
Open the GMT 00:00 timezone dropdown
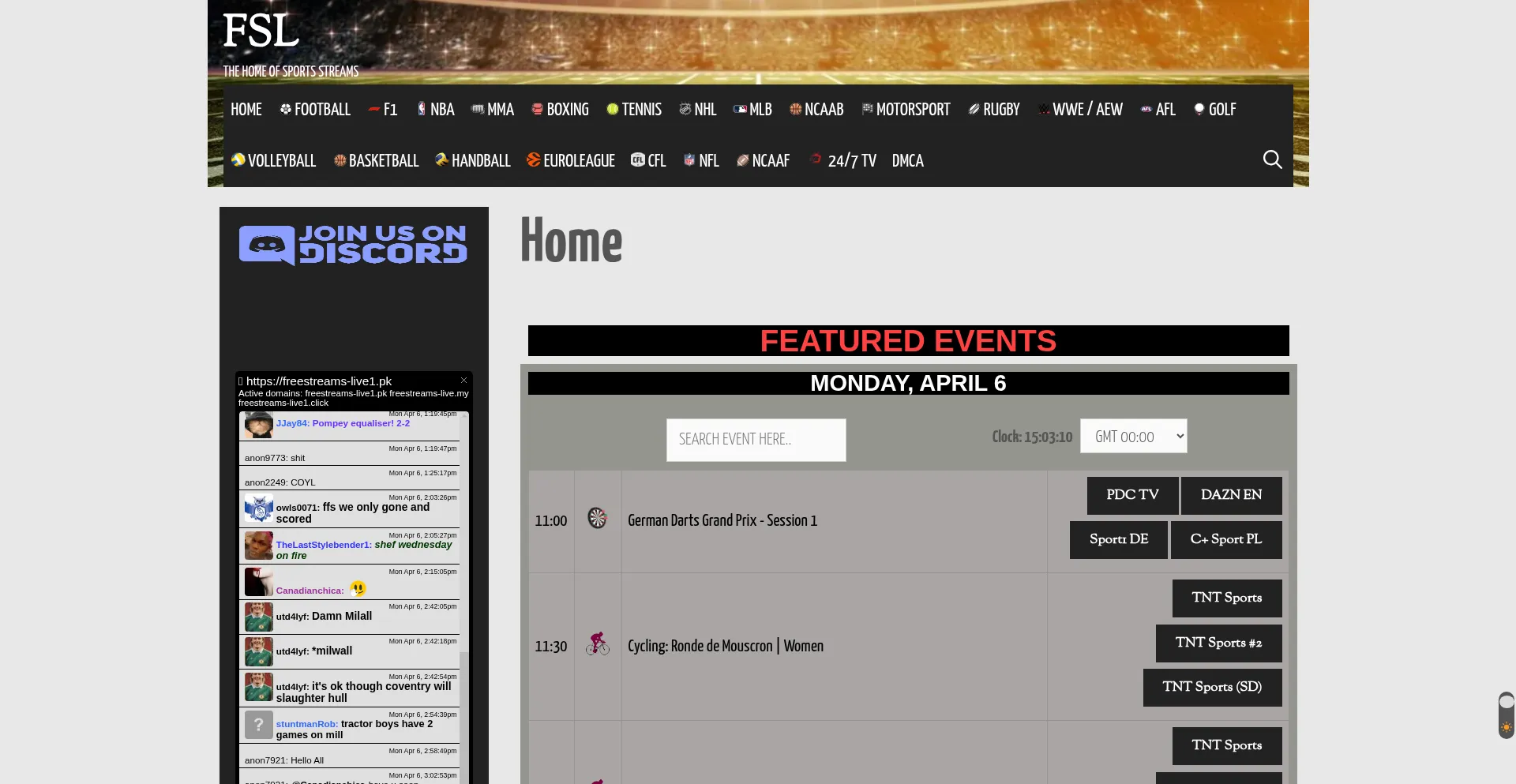coord(1133,436)
